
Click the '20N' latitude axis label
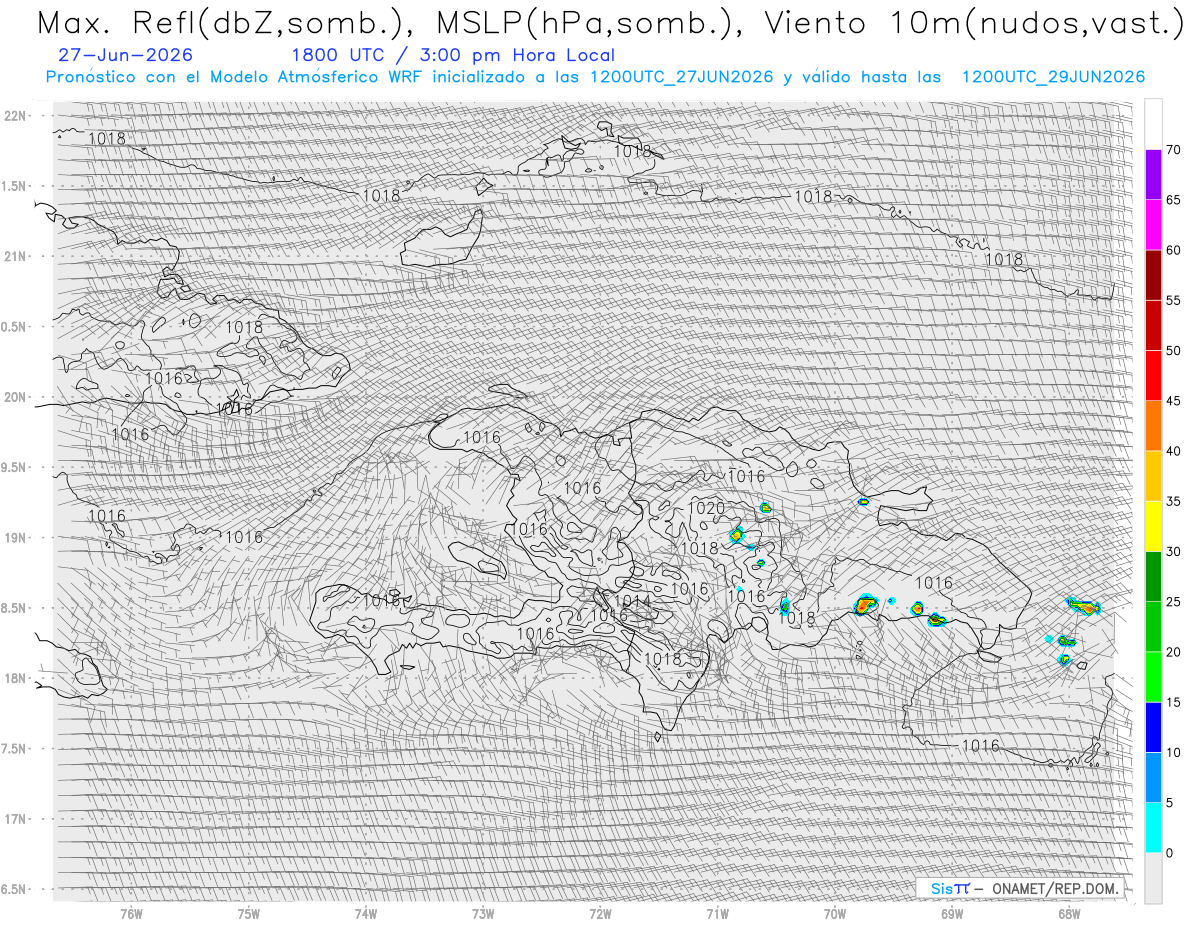[16, 397]
